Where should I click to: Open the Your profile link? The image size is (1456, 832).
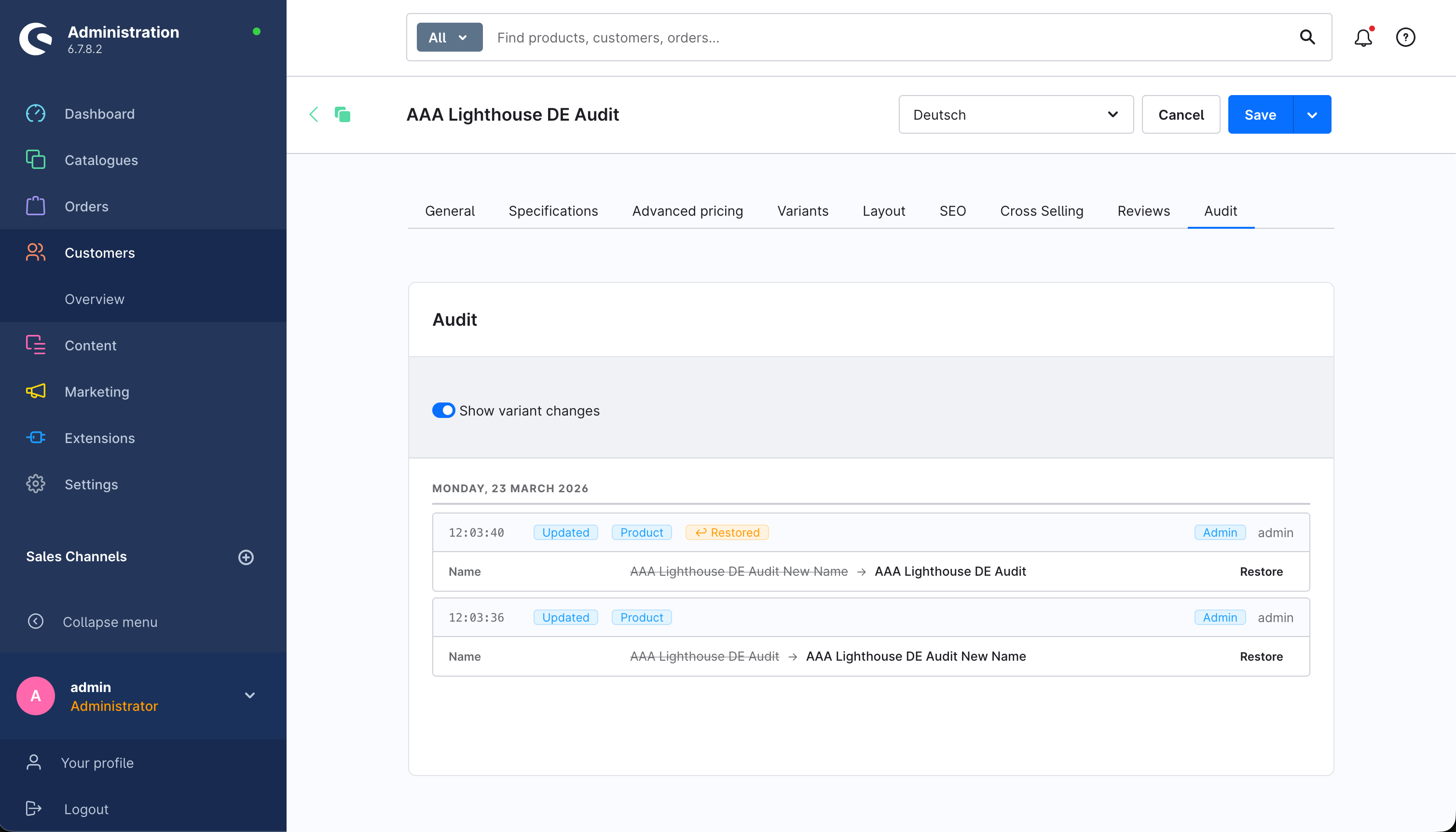pos(97,763)
